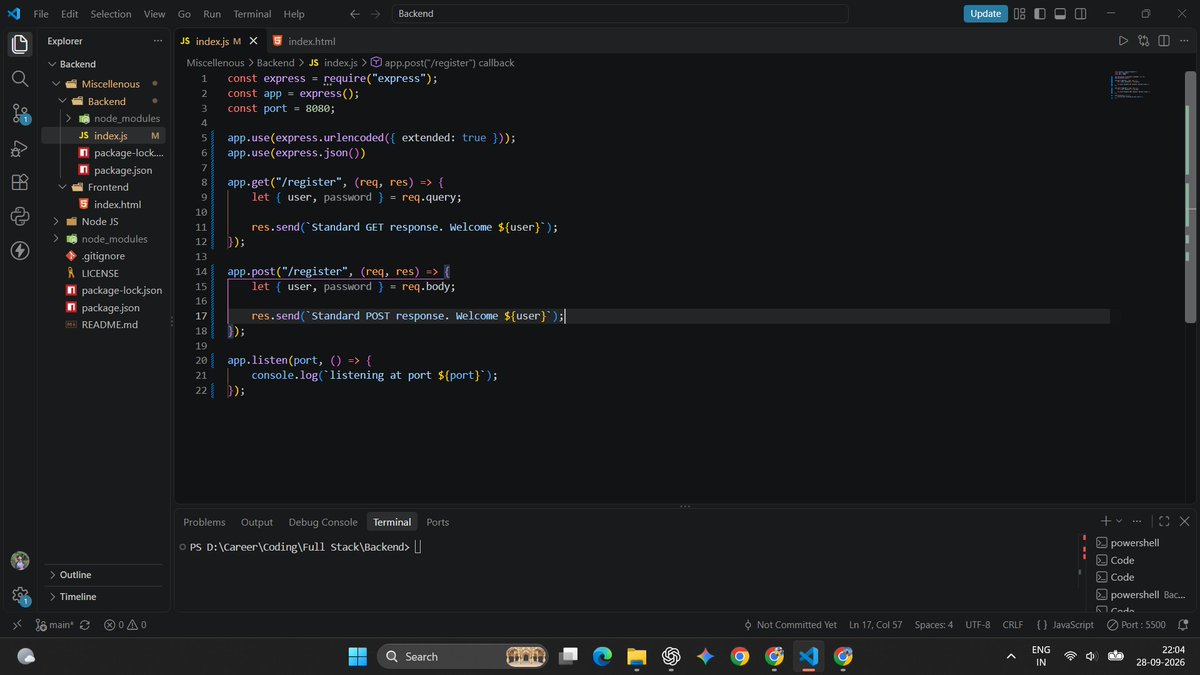Toggle the secondary side bar visibility
Image resolution: width=1200 pixels, height=675 pixels.
tap(1080, 14)
